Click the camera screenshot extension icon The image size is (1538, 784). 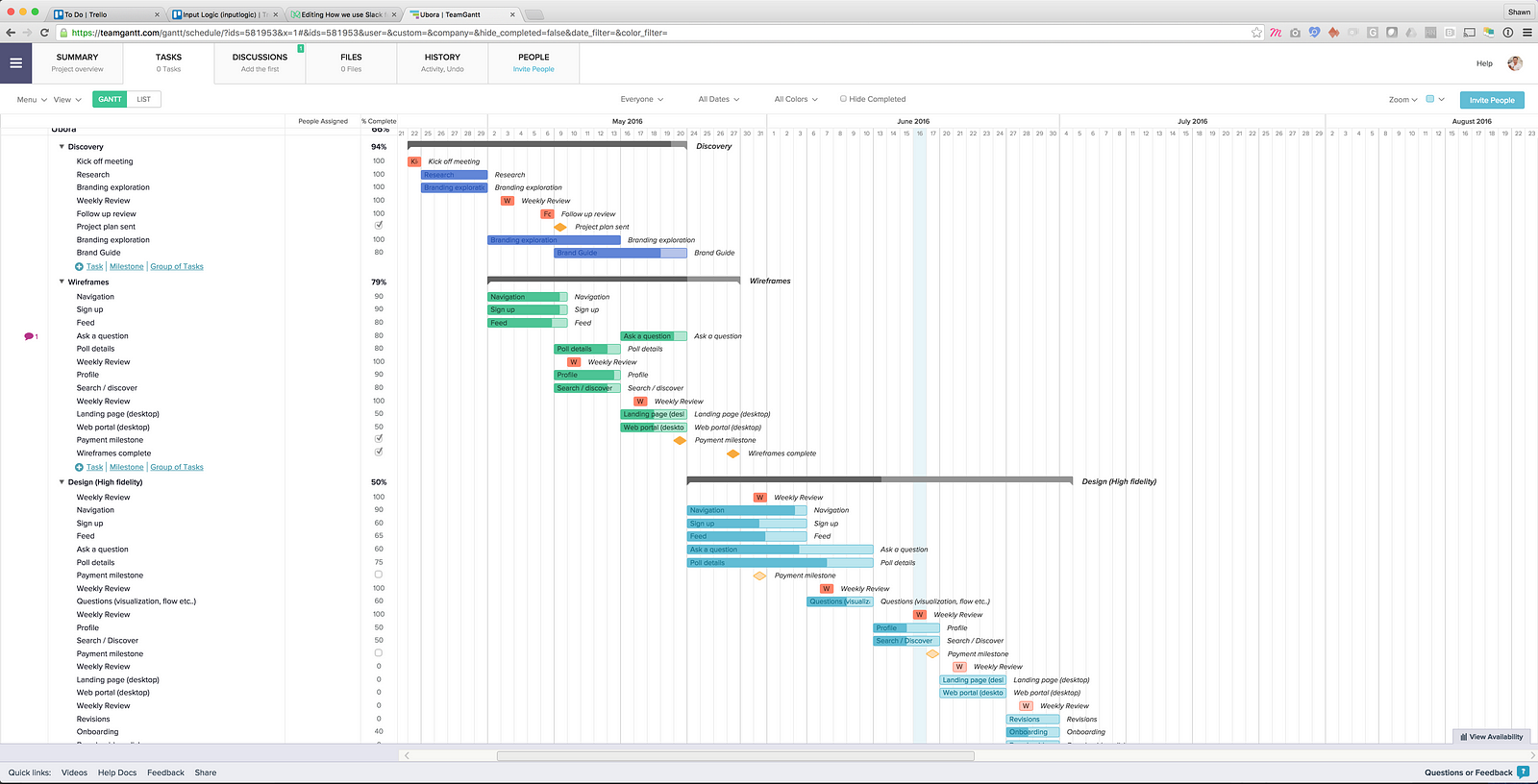coord(1296,33)
